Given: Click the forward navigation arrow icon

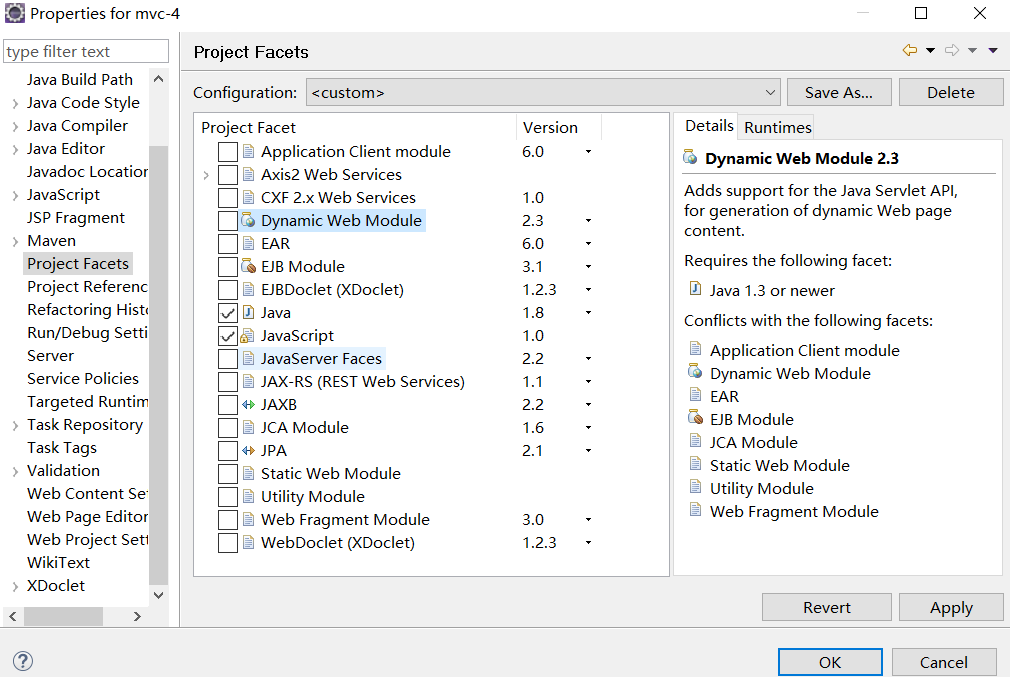Looking at the screenshot, I should coord(952,51).
